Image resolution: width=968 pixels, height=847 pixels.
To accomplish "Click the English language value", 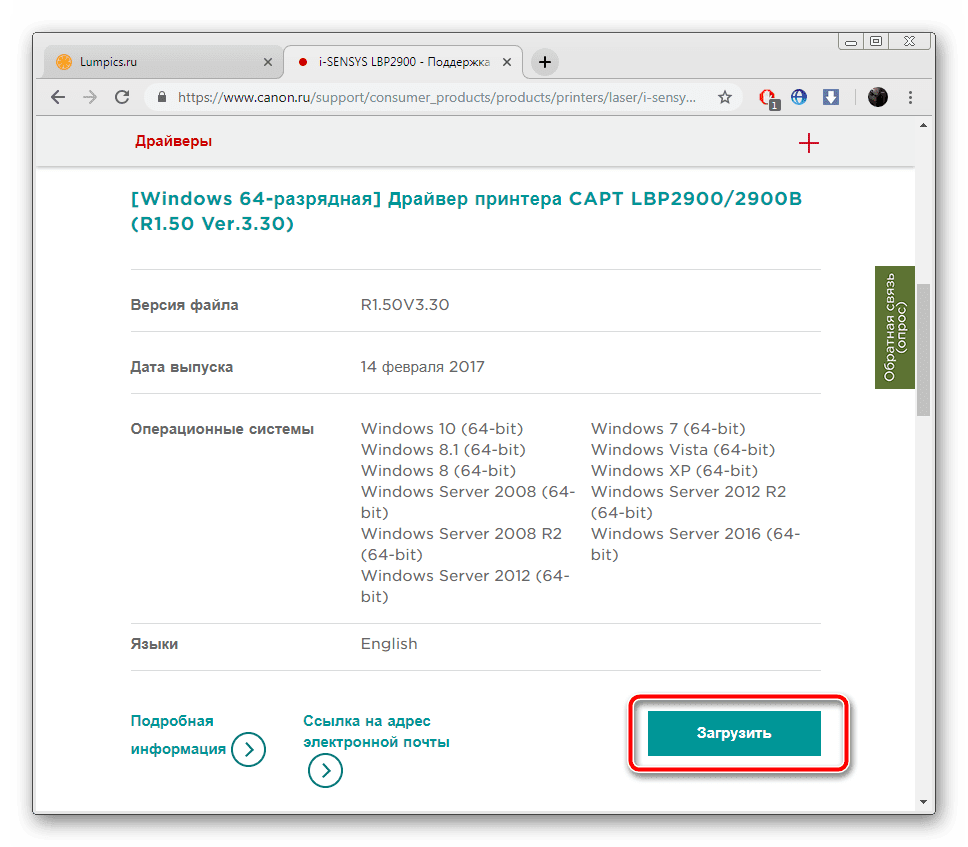I will coord(389,643).
